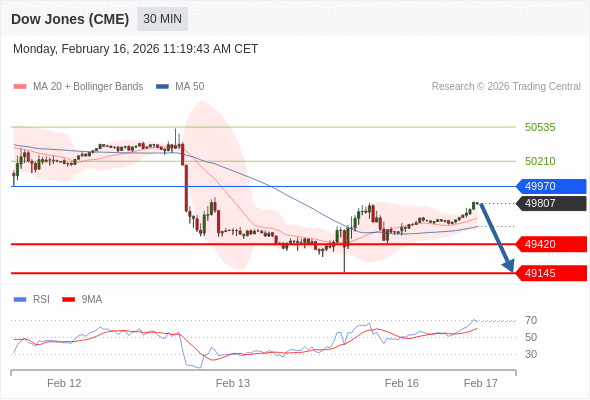Click the 50535 resistance level label
This screenshot has height=400, width=590.
pos(540,127)
